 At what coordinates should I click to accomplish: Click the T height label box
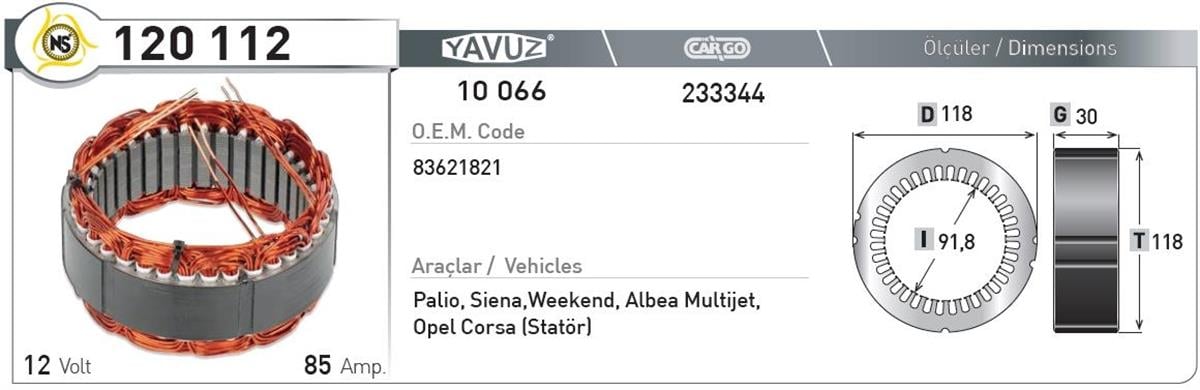[1139, 241]
